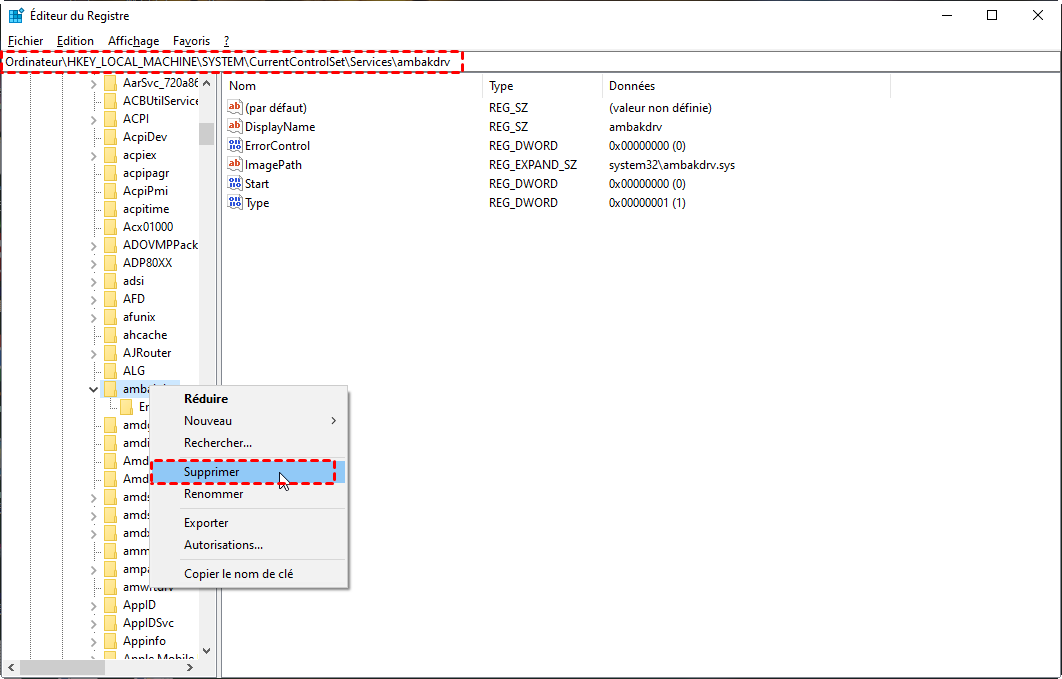Choose Renommer in the context menu
Viewport: 1062px width, 679px height.
[x=248, y=494]
